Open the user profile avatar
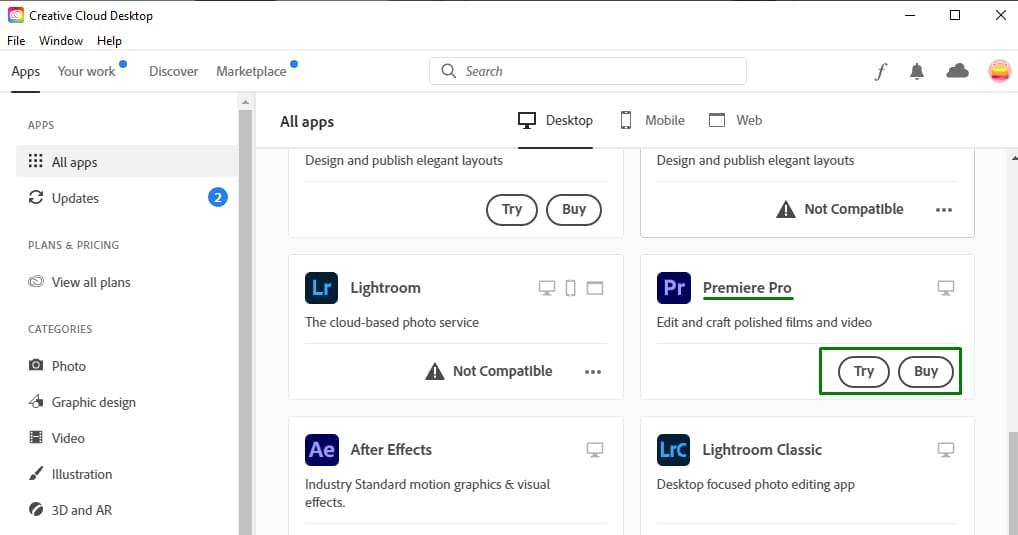 [x=1000, y=71]
